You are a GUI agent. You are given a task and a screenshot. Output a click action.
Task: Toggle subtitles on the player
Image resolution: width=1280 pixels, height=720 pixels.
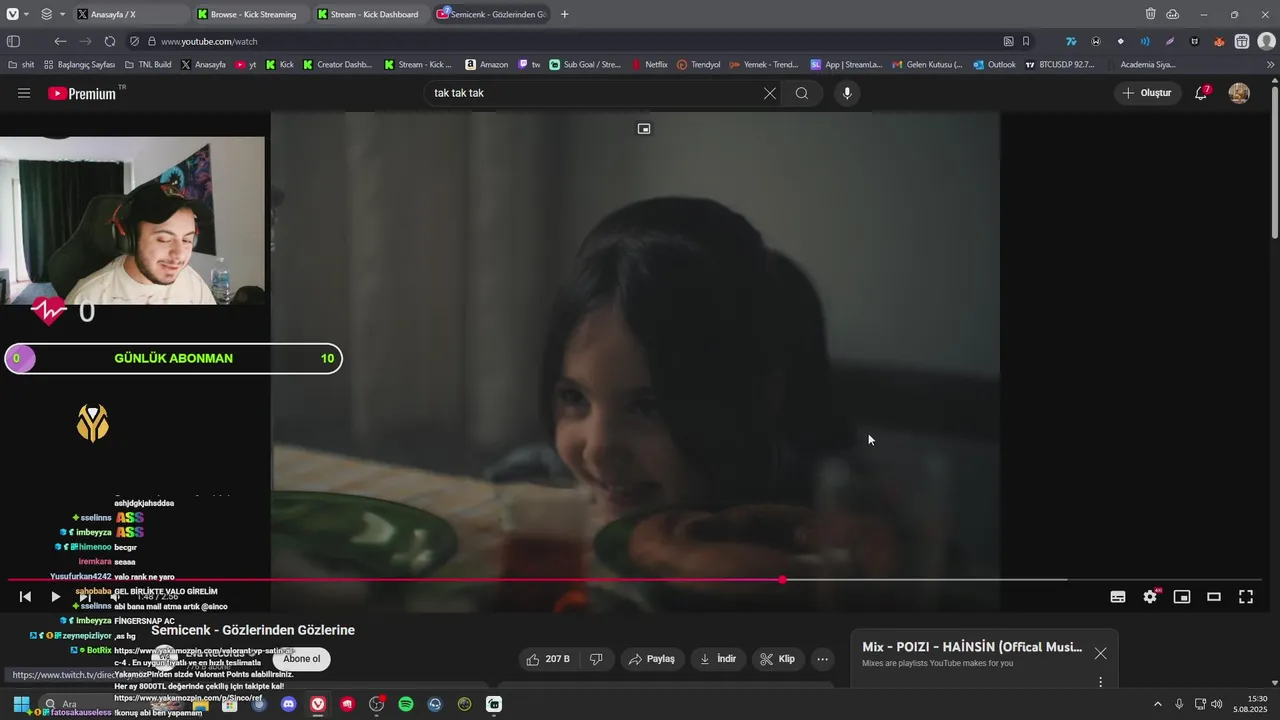tap(1118, 597)
